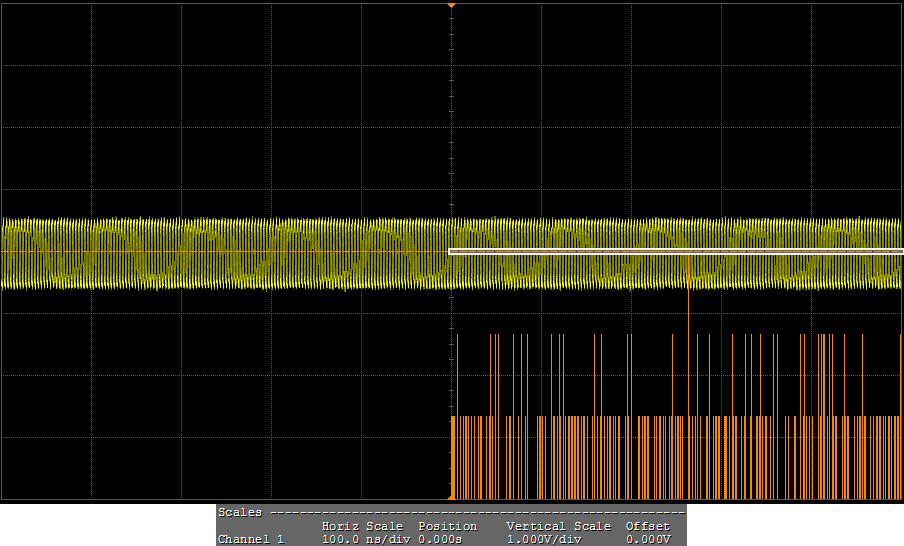The image size is (904, 546).
Task: Click the Vertical Scale column heading
Action: 558,526
